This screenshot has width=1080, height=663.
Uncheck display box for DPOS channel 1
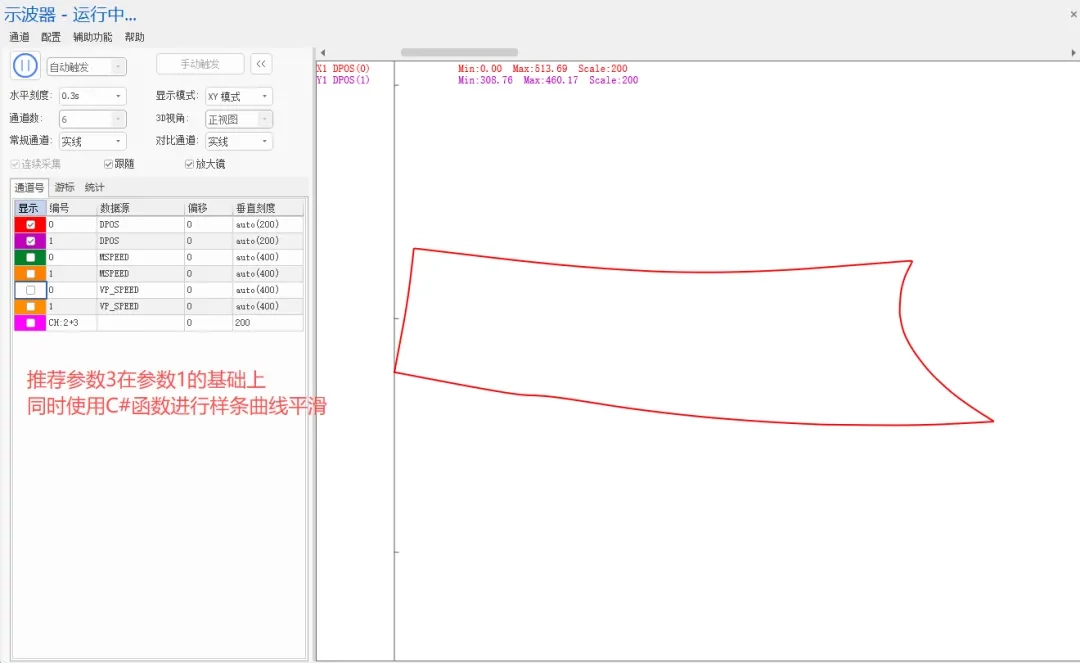click(x=30, y=241)
